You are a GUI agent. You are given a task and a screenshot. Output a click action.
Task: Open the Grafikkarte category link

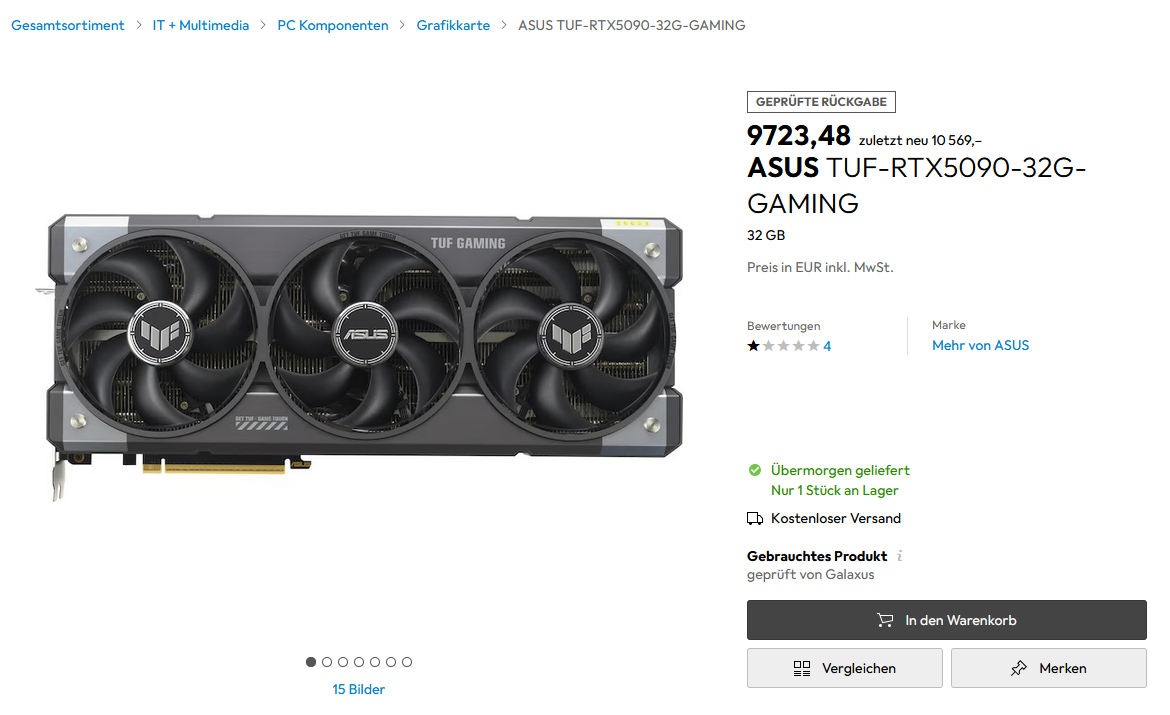coord(453,25)
